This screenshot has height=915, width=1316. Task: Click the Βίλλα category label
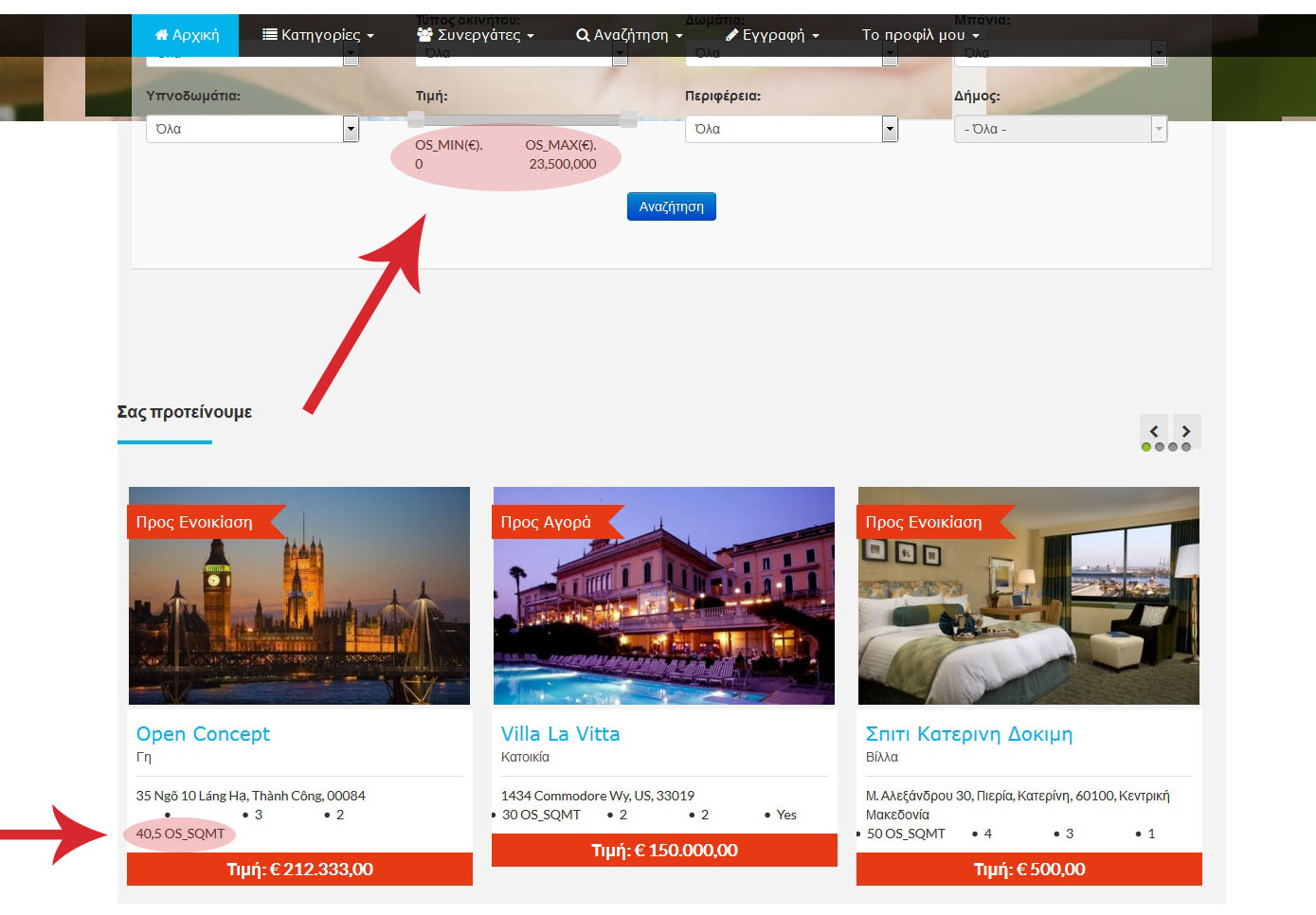[882, 757]
